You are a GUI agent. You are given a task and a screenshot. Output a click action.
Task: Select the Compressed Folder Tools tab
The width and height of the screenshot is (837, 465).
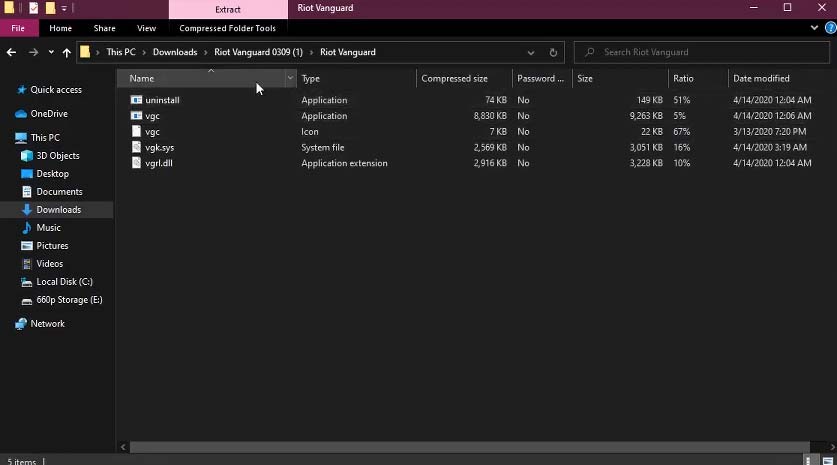(x=227, y=28)
